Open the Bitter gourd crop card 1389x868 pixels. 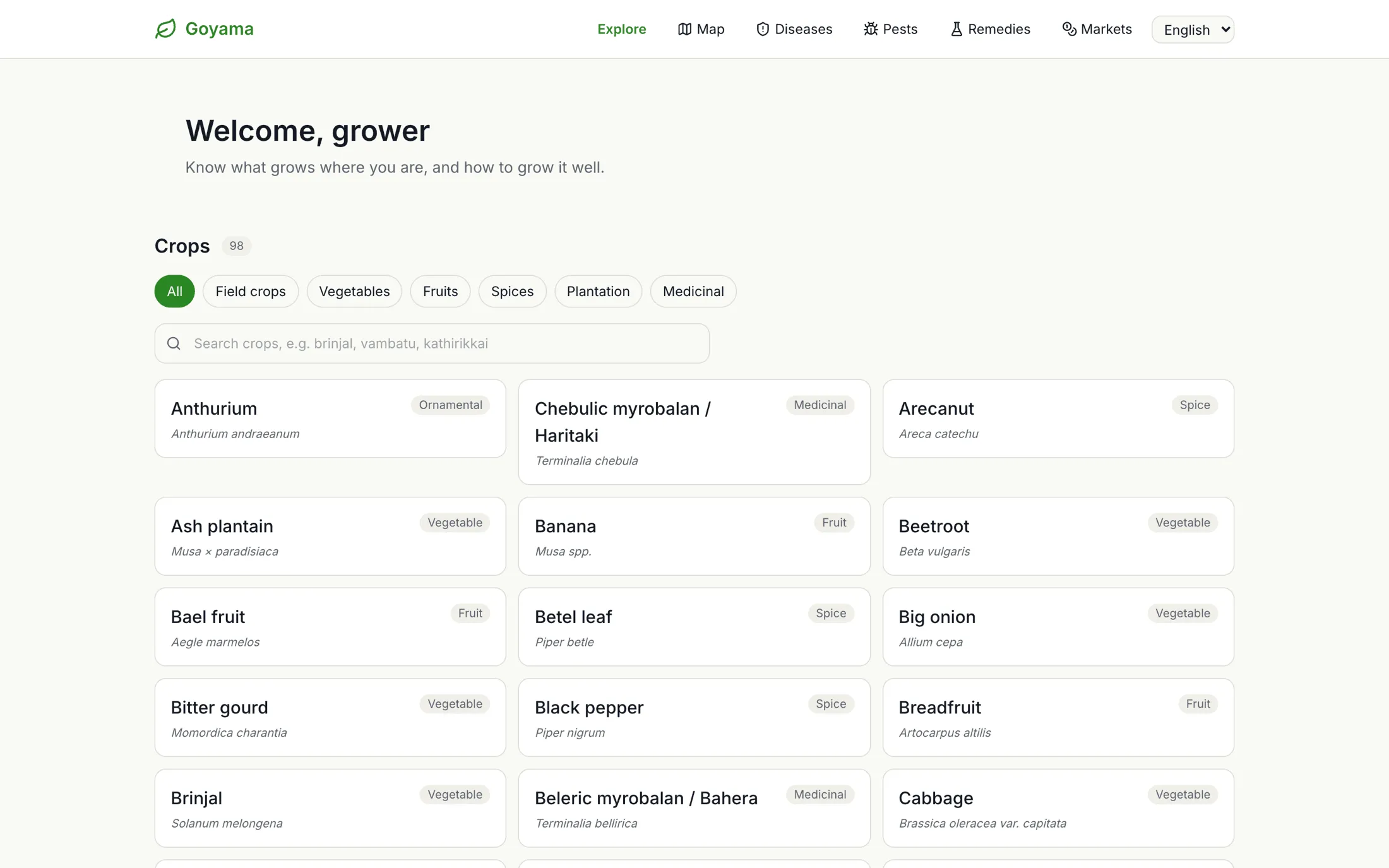330,717
